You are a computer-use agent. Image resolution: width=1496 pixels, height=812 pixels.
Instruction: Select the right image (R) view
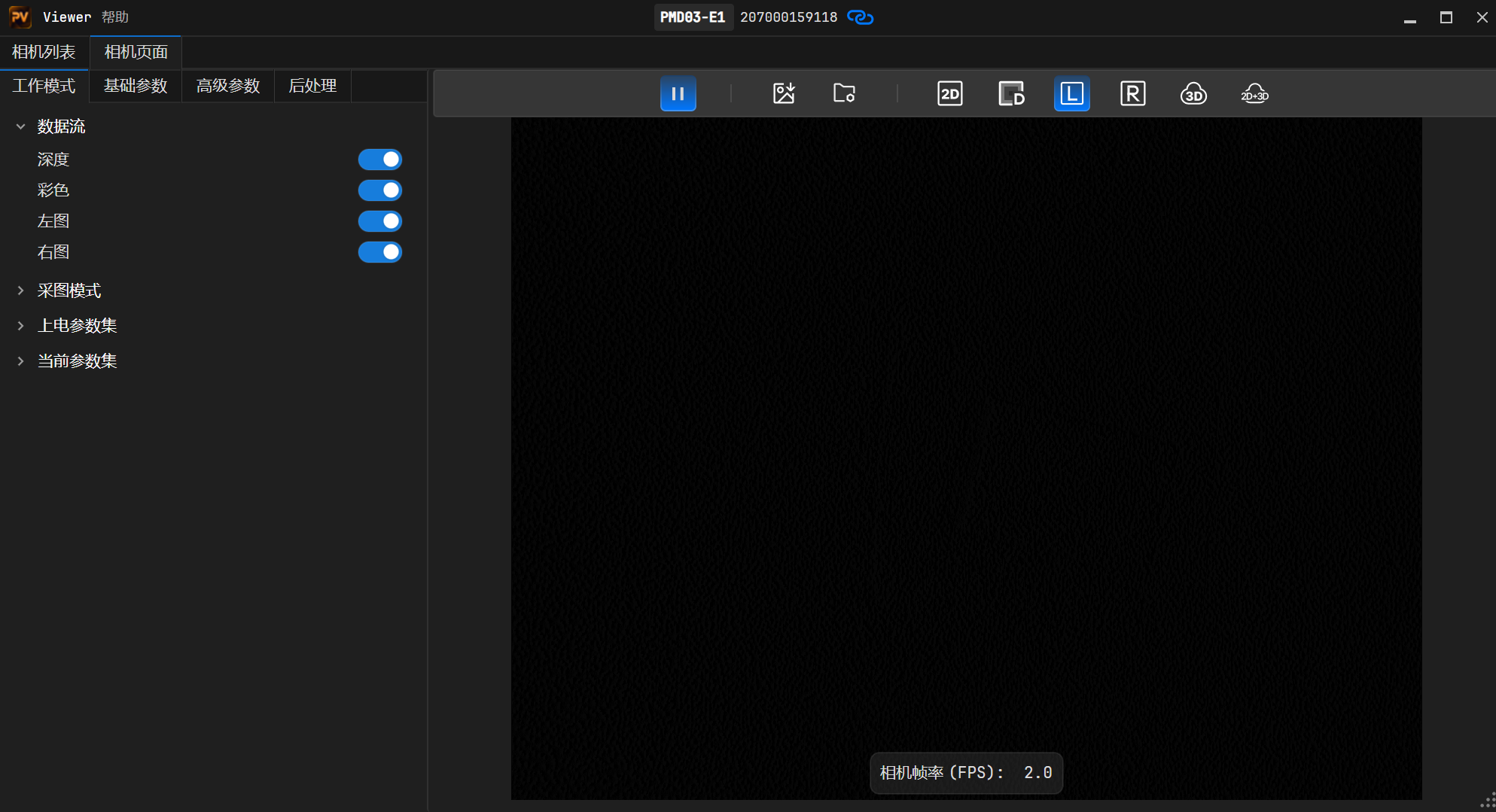1132,94
